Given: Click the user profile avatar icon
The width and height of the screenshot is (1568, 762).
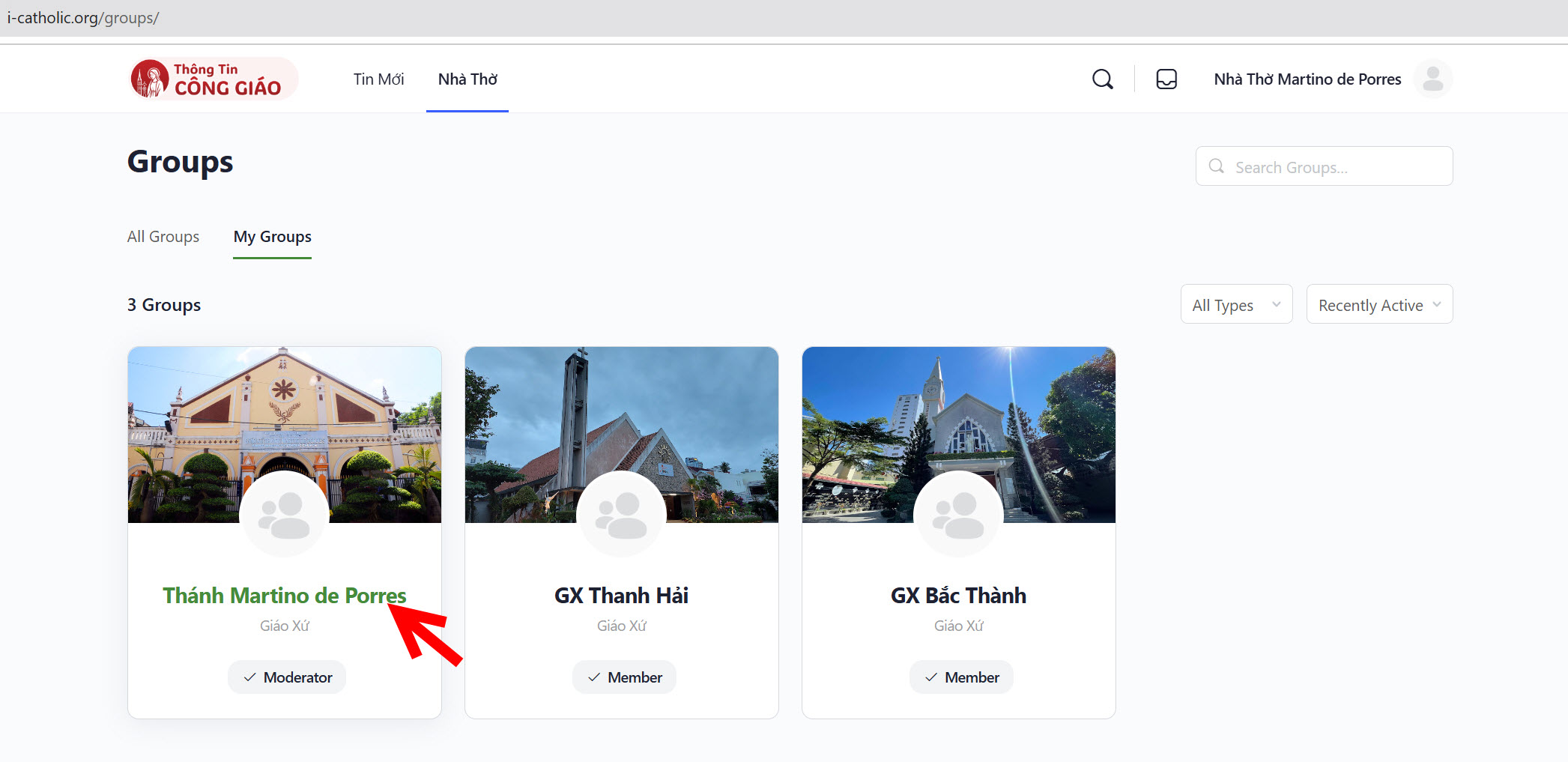Looking at the screenshot, I should tap(1432, 78).
